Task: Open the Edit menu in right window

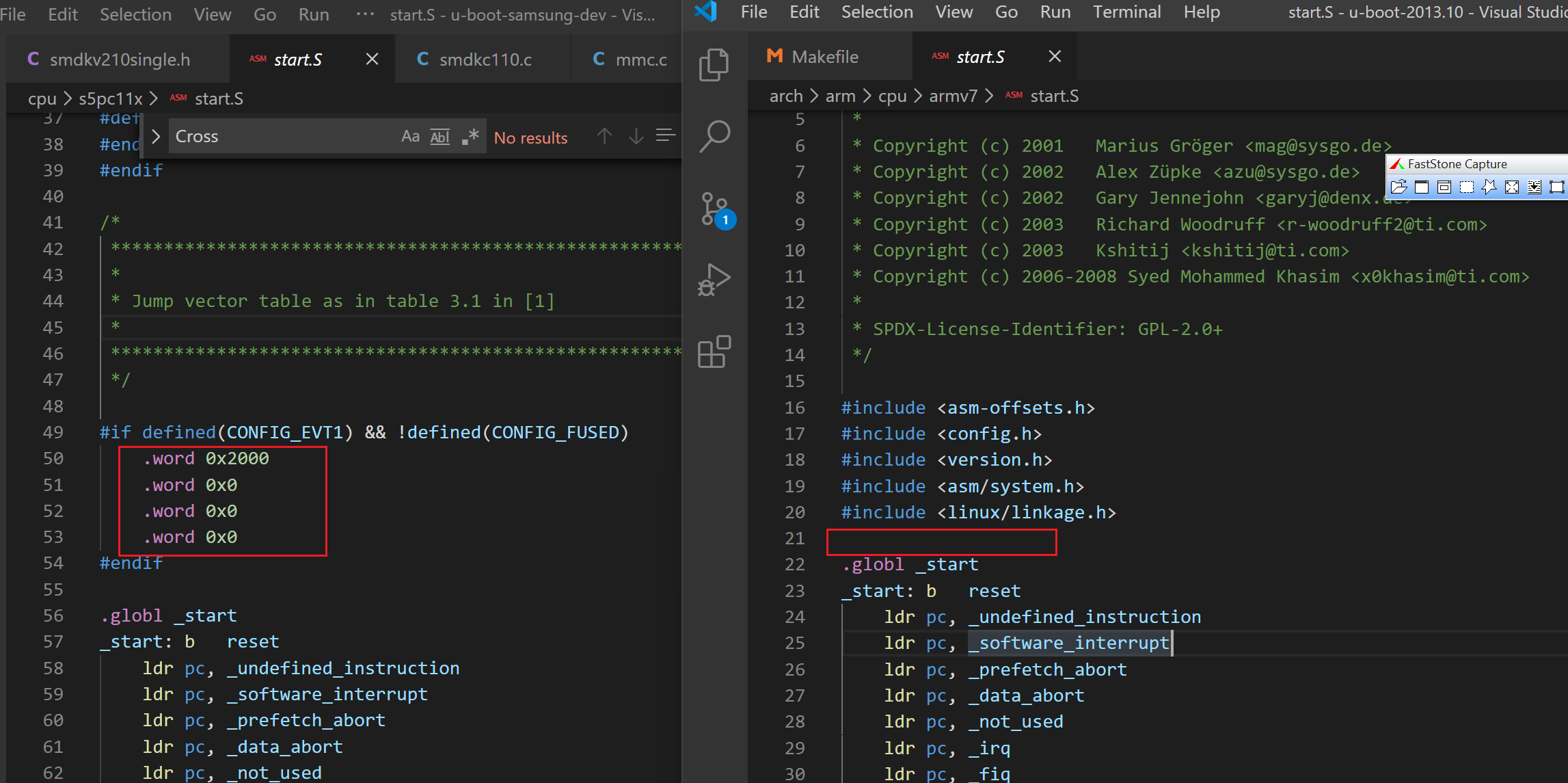Action: click(x=805, y=12)
